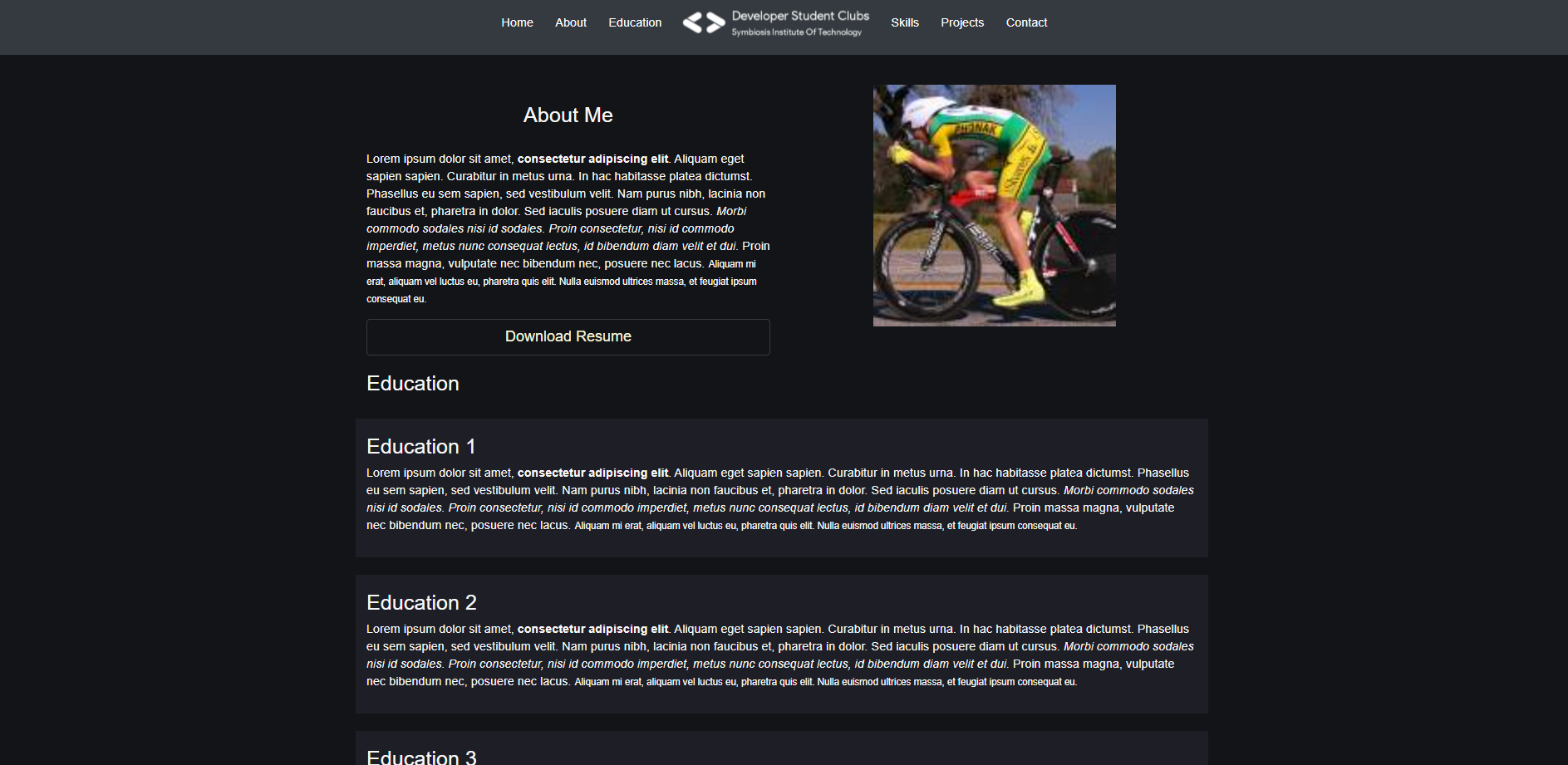The width and height of the screenshot is (1568, 765).
Task: Select the Education 1 card title
Action: click(x=421, y=447)
